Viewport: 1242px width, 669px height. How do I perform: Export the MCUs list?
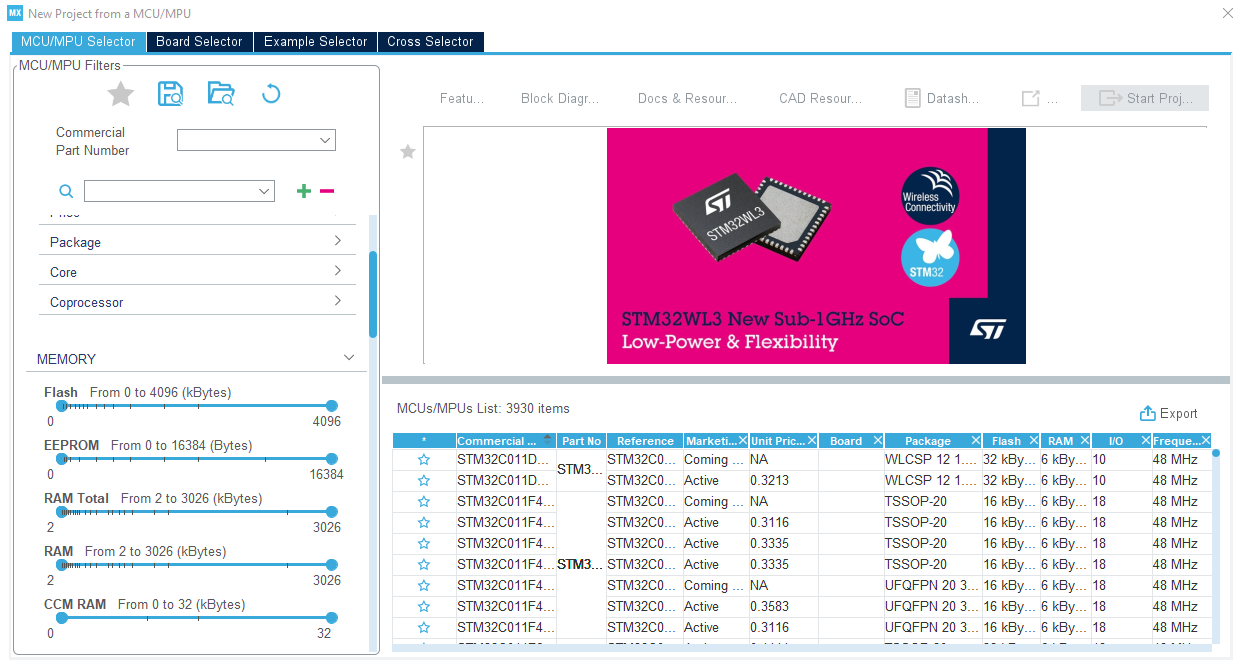(1167, 413)
